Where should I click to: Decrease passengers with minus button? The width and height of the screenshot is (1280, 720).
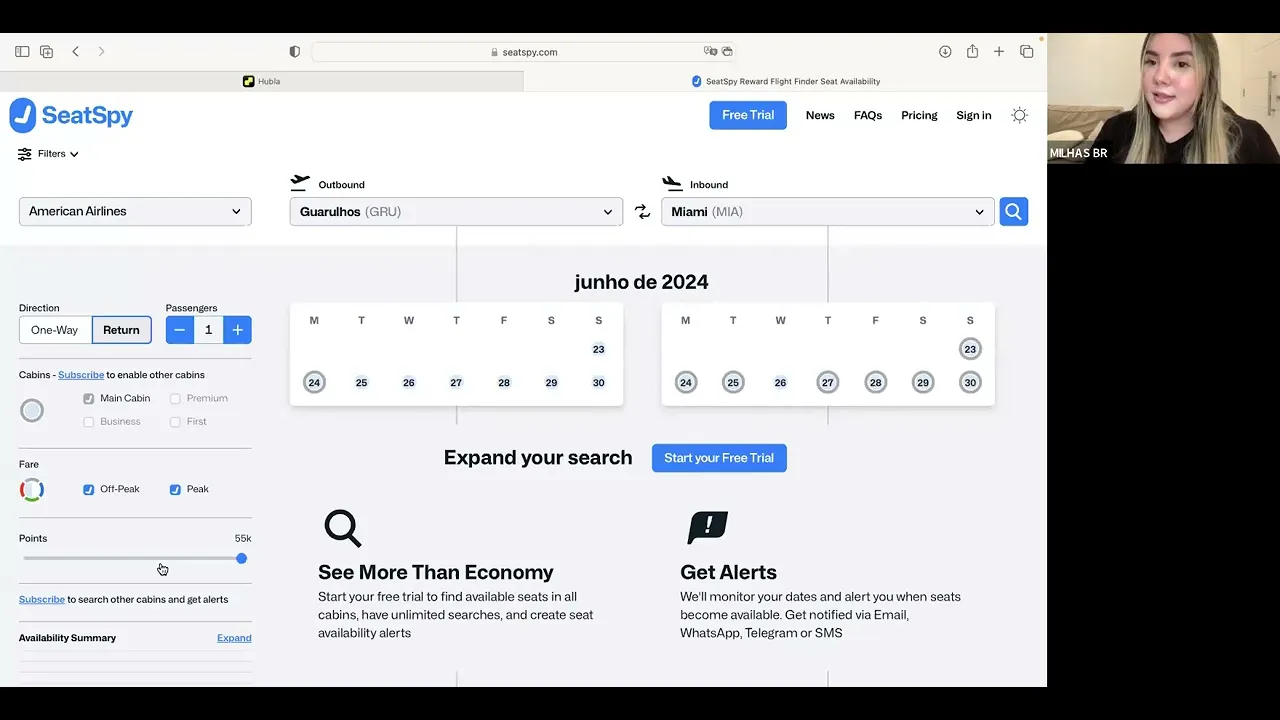click(x=180, y=330)
